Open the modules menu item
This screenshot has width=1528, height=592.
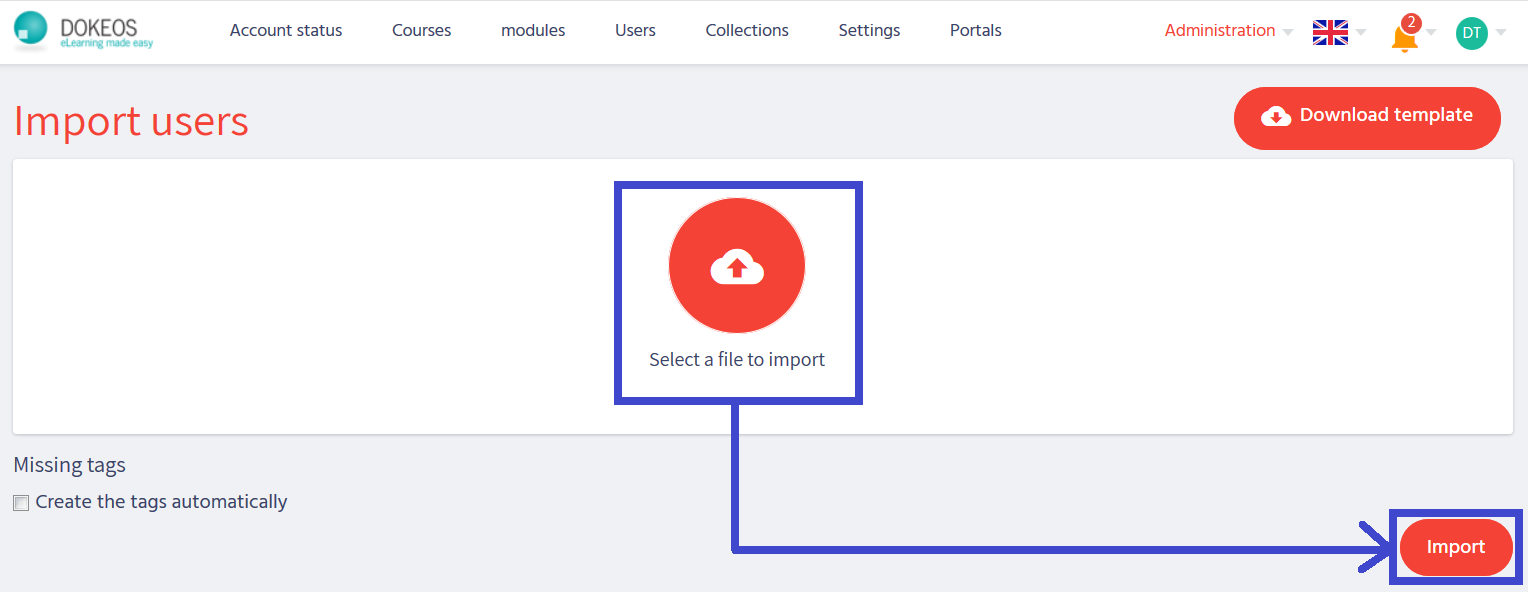pos(533,31)
